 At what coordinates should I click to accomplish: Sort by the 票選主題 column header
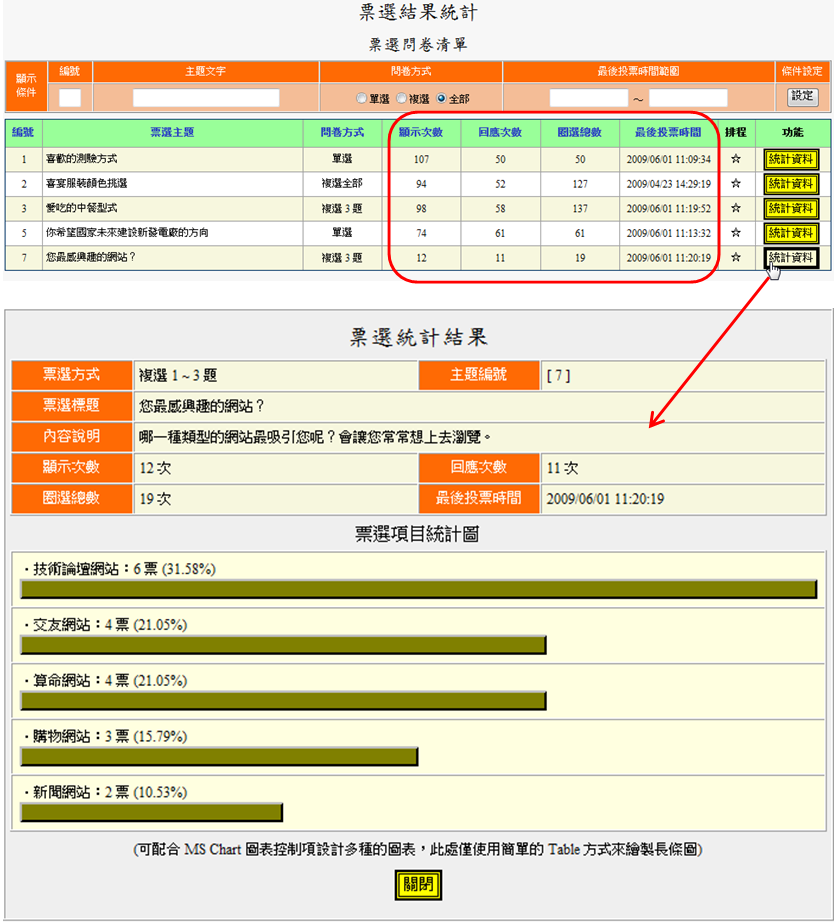pos(172,133)
